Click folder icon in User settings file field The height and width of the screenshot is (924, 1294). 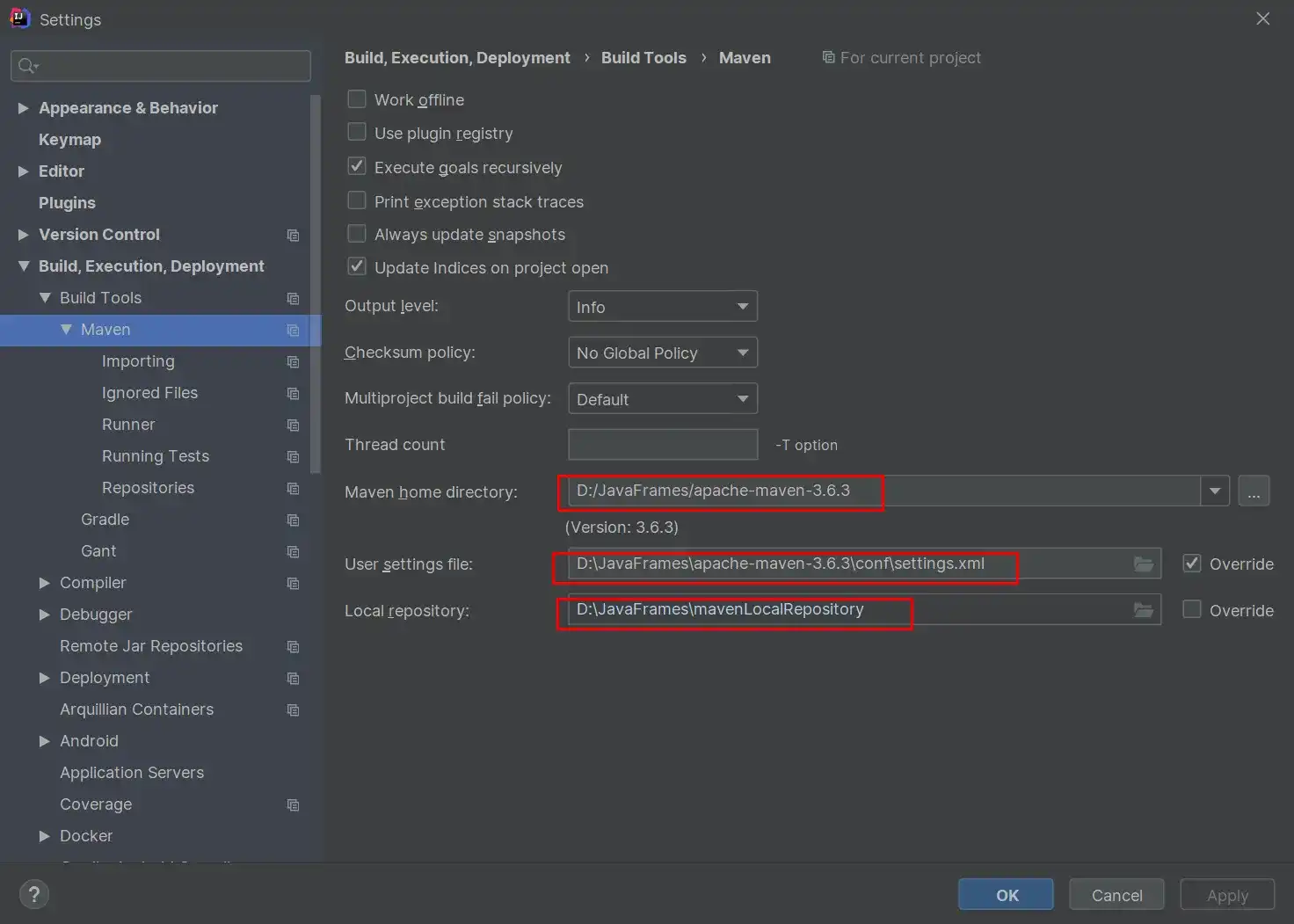click(x=1143, y=564)
